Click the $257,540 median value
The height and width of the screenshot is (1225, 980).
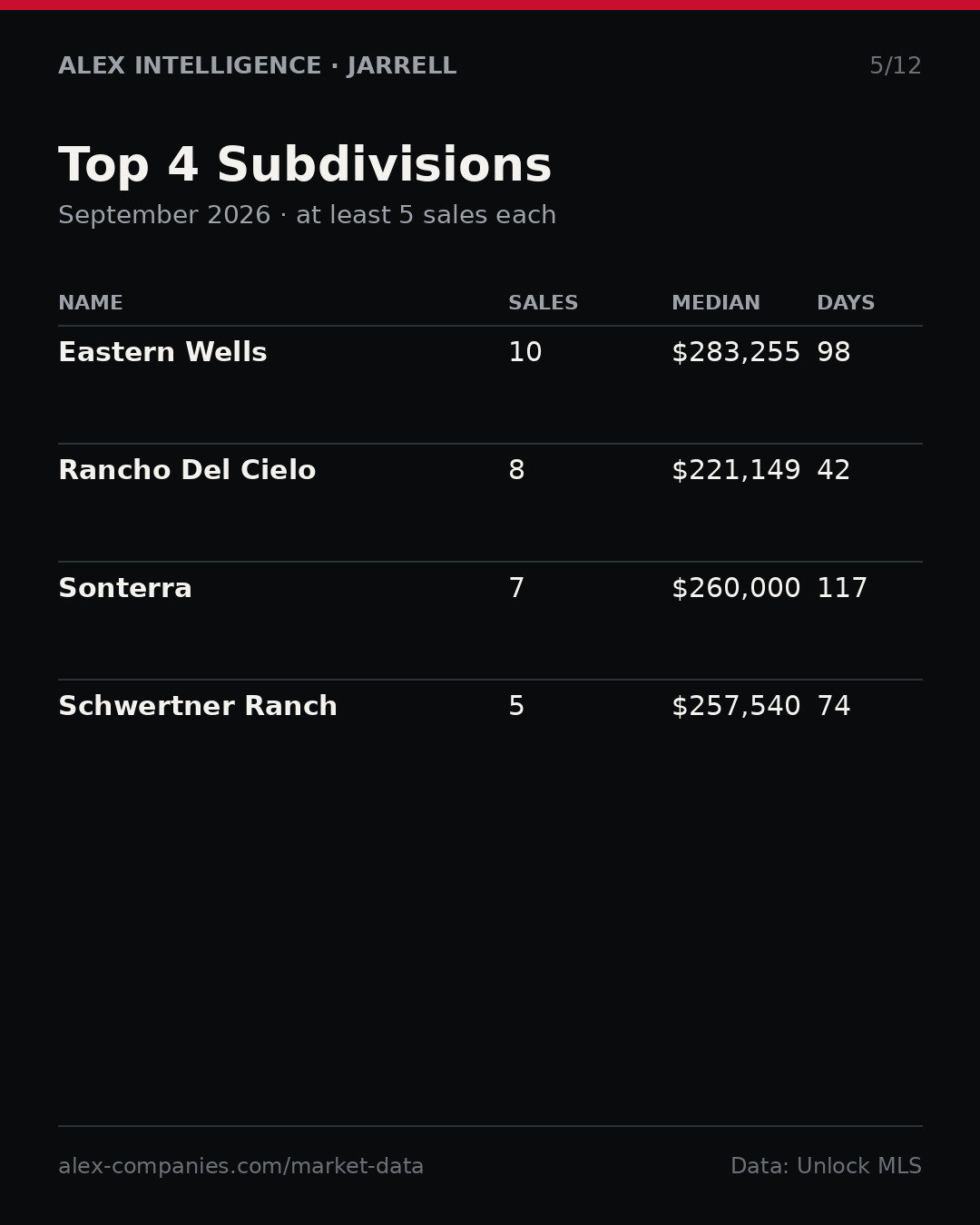click(736, 707)
